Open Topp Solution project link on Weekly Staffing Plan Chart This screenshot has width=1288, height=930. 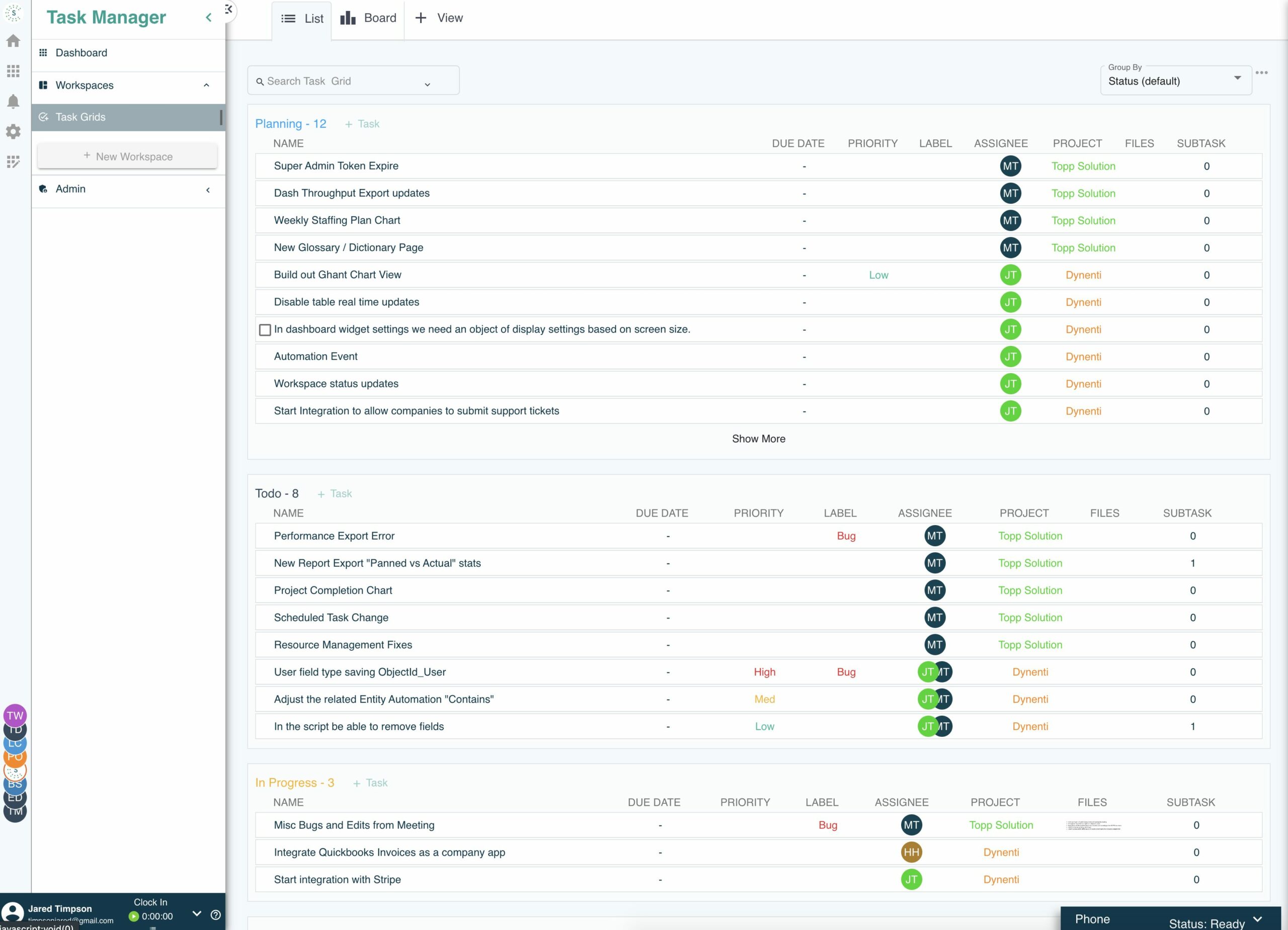1083,221
